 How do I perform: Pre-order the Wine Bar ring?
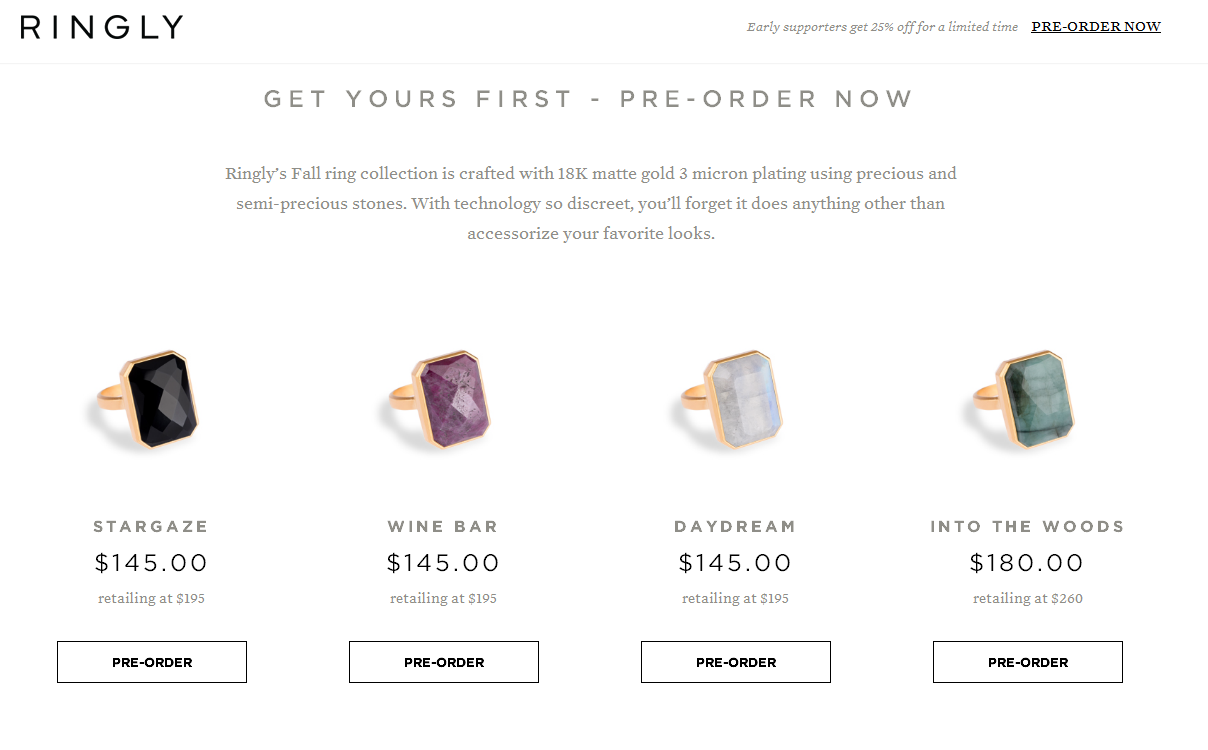point(444,662)
